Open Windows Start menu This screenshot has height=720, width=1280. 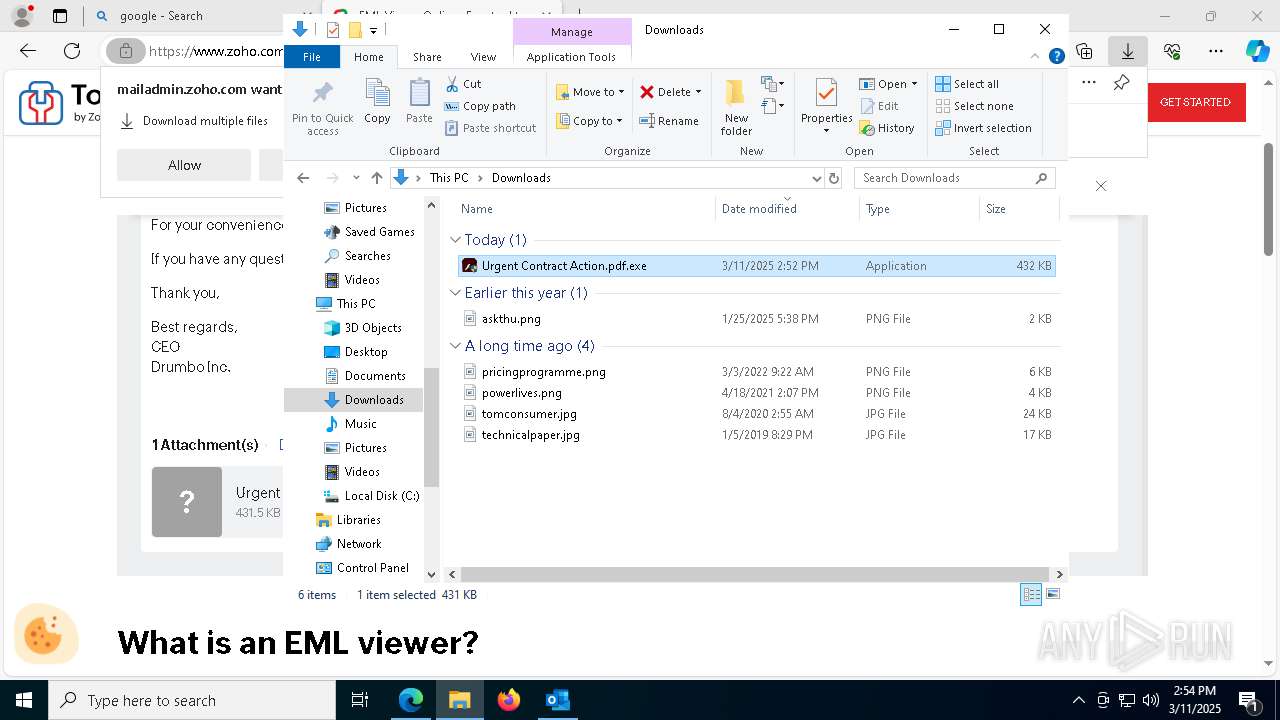24,700
